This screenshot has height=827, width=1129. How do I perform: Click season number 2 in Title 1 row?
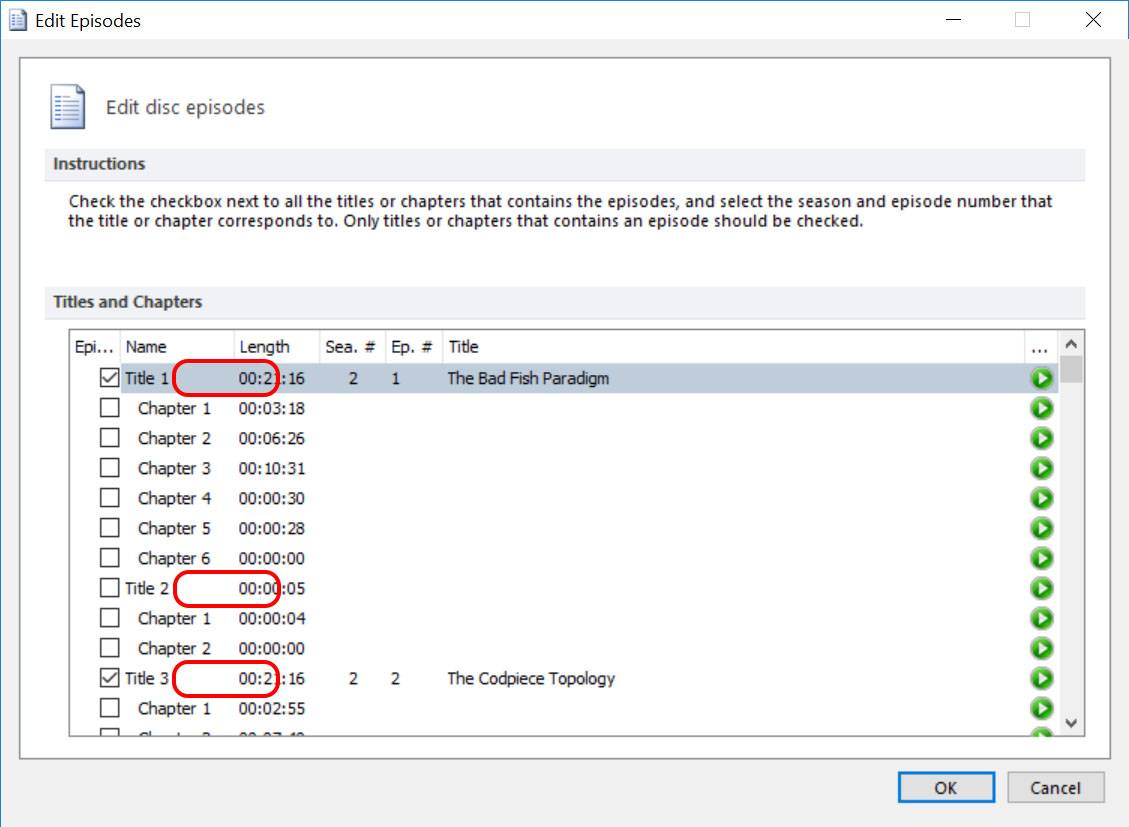coord(353,379)
